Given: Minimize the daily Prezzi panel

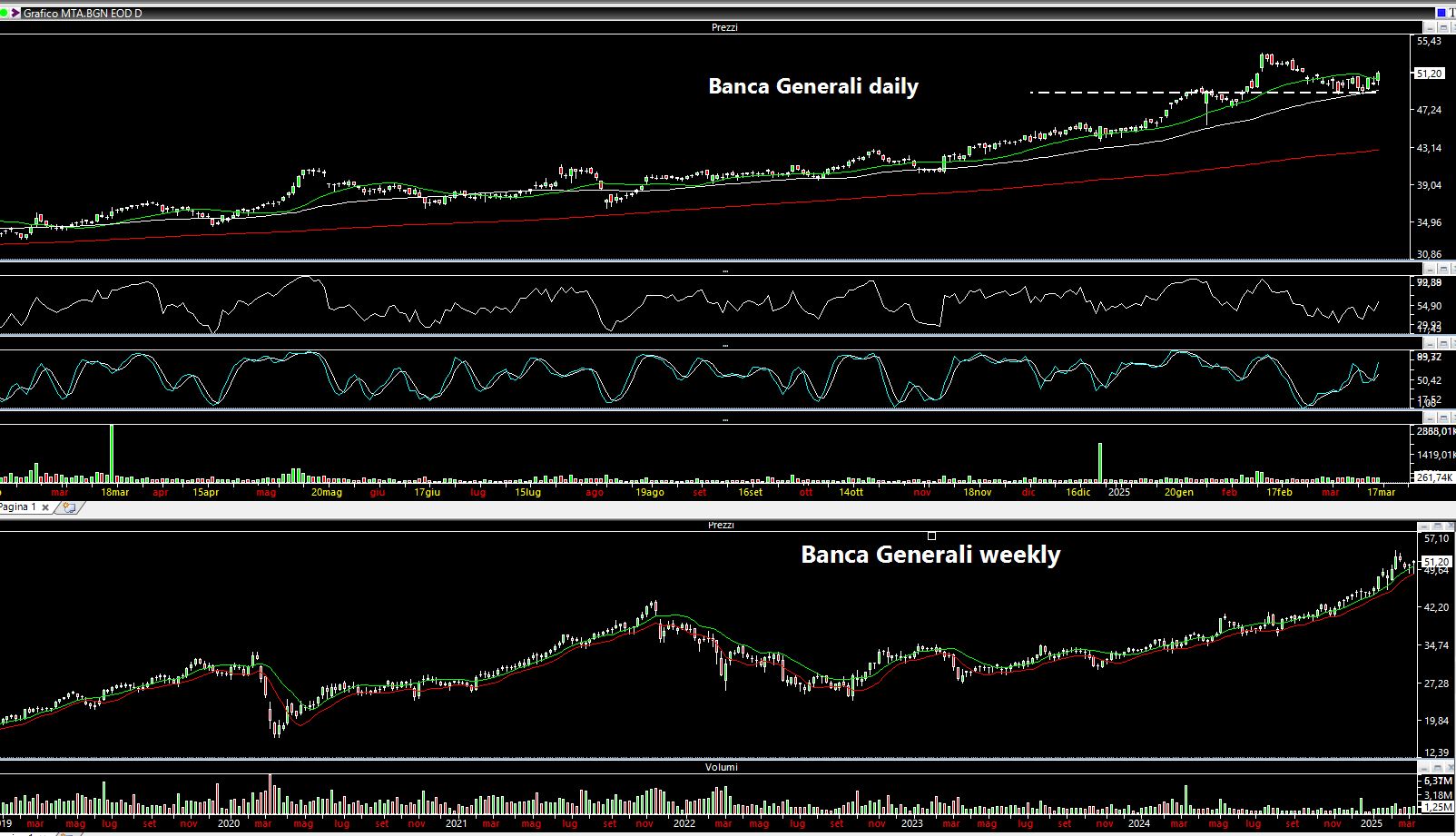Looking at the screenshot, I should [x=1430, y=27].
